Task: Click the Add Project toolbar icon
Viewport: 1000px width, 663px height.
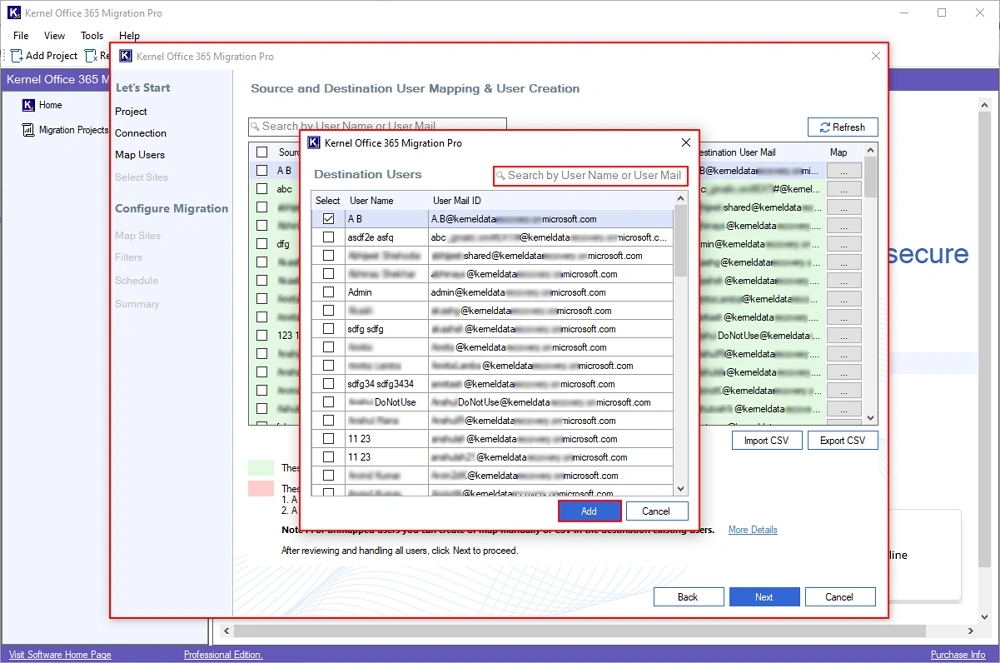Action: click(17, 56)
